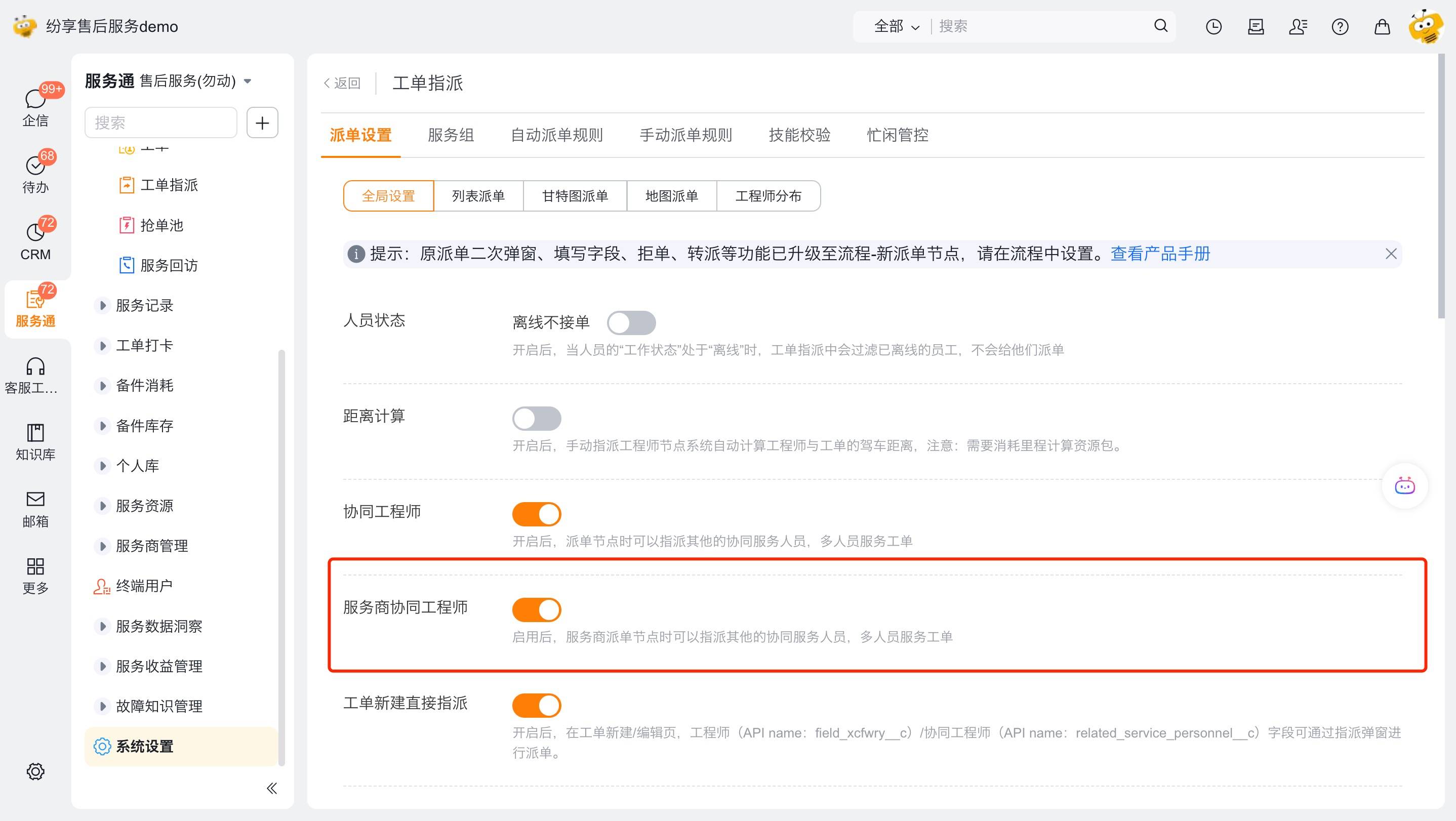Expand the 服务记录 tree item
Viewport: 1456px width, 821px height.
pyautogui.click(x=102, y=306)
